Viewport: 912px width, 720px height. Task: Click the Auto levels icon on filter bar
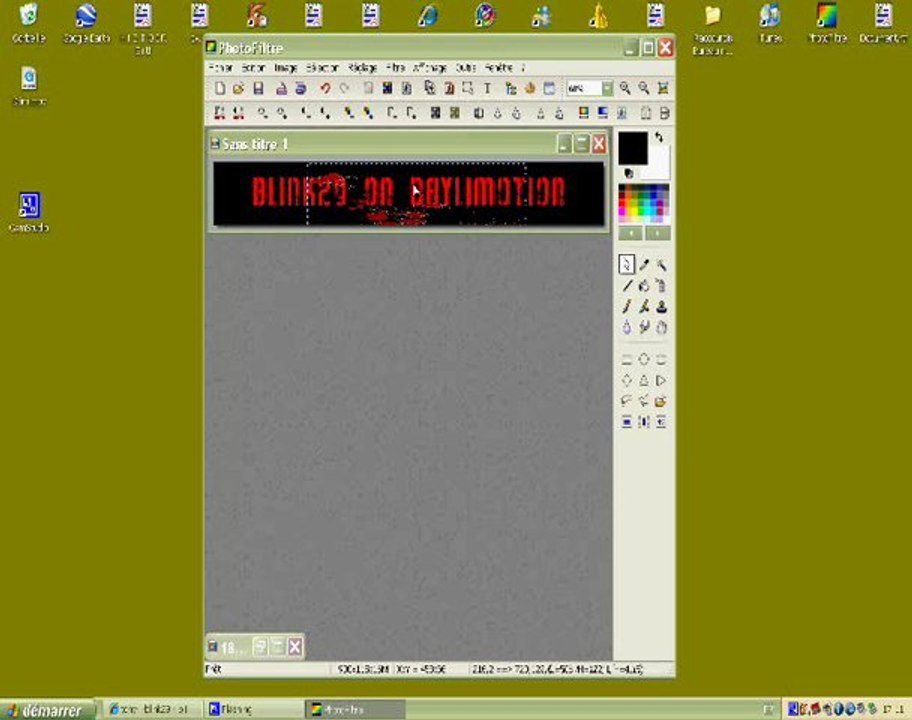point(219,113)
